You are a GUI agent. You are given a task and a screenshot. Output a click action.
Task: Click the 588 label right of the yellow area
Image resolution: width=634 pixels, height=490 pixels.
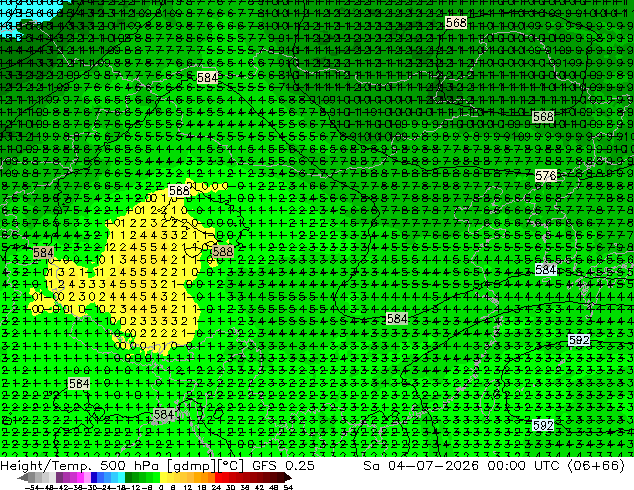222,251
